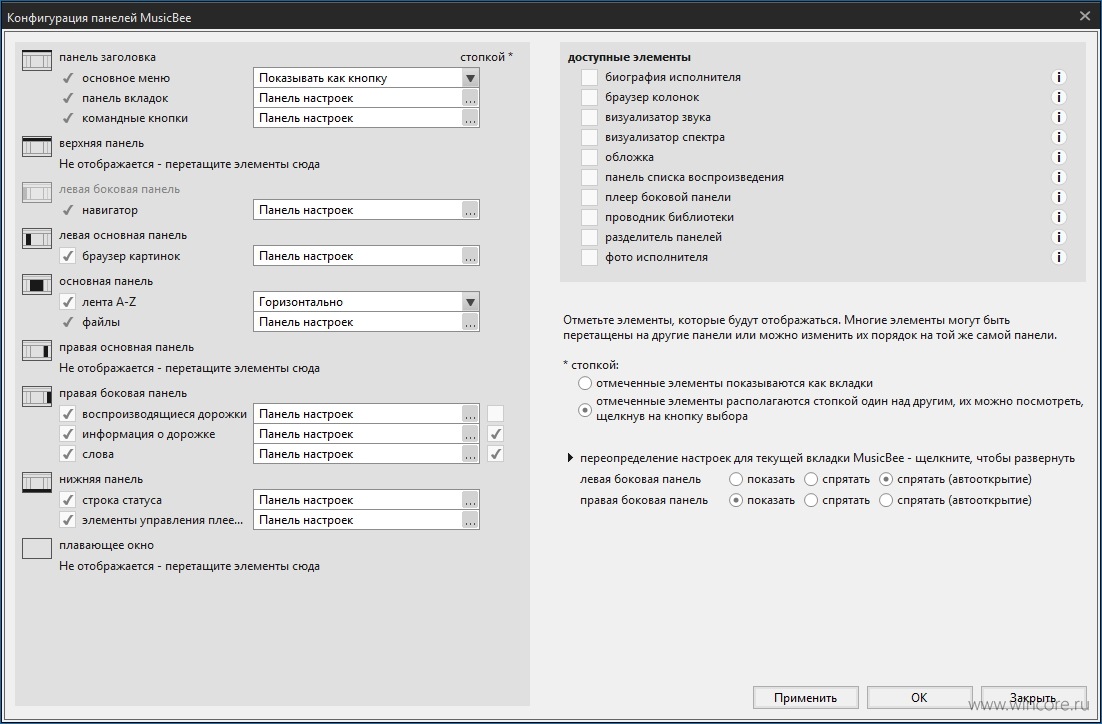
Task: Open settings ellipsis for браузер картинок
Action: (x=470, y=257)
